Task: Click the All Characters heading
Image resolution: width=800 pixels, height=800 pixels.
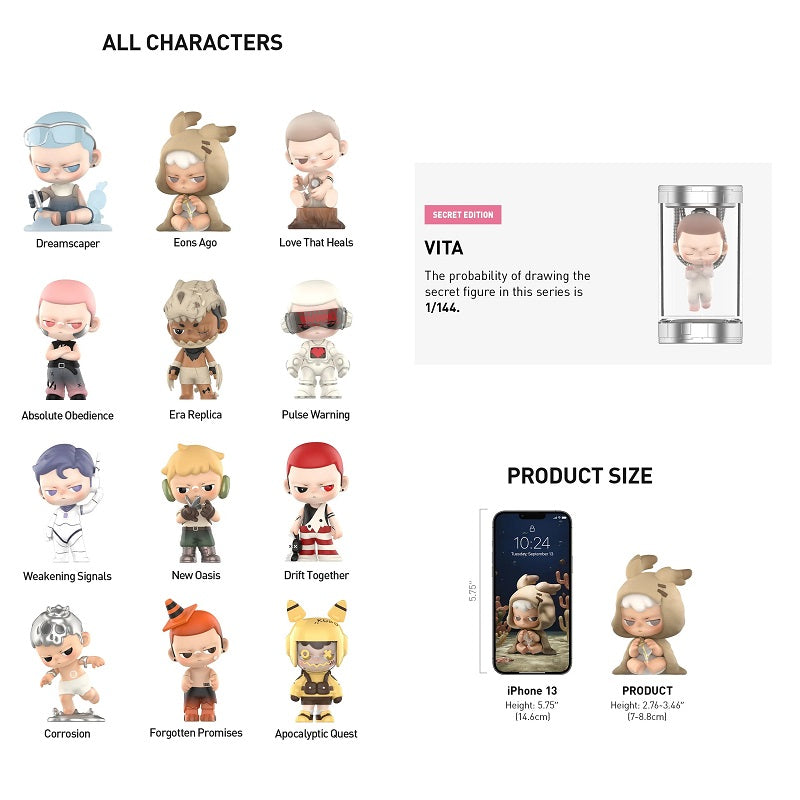Action: pyautogui.click(x=192, y=42)
